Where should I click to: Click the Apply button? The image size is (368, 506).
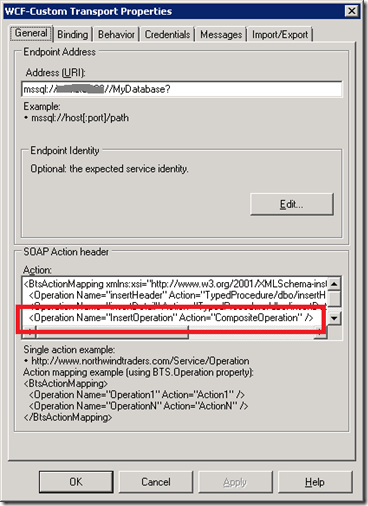[235, 482]
